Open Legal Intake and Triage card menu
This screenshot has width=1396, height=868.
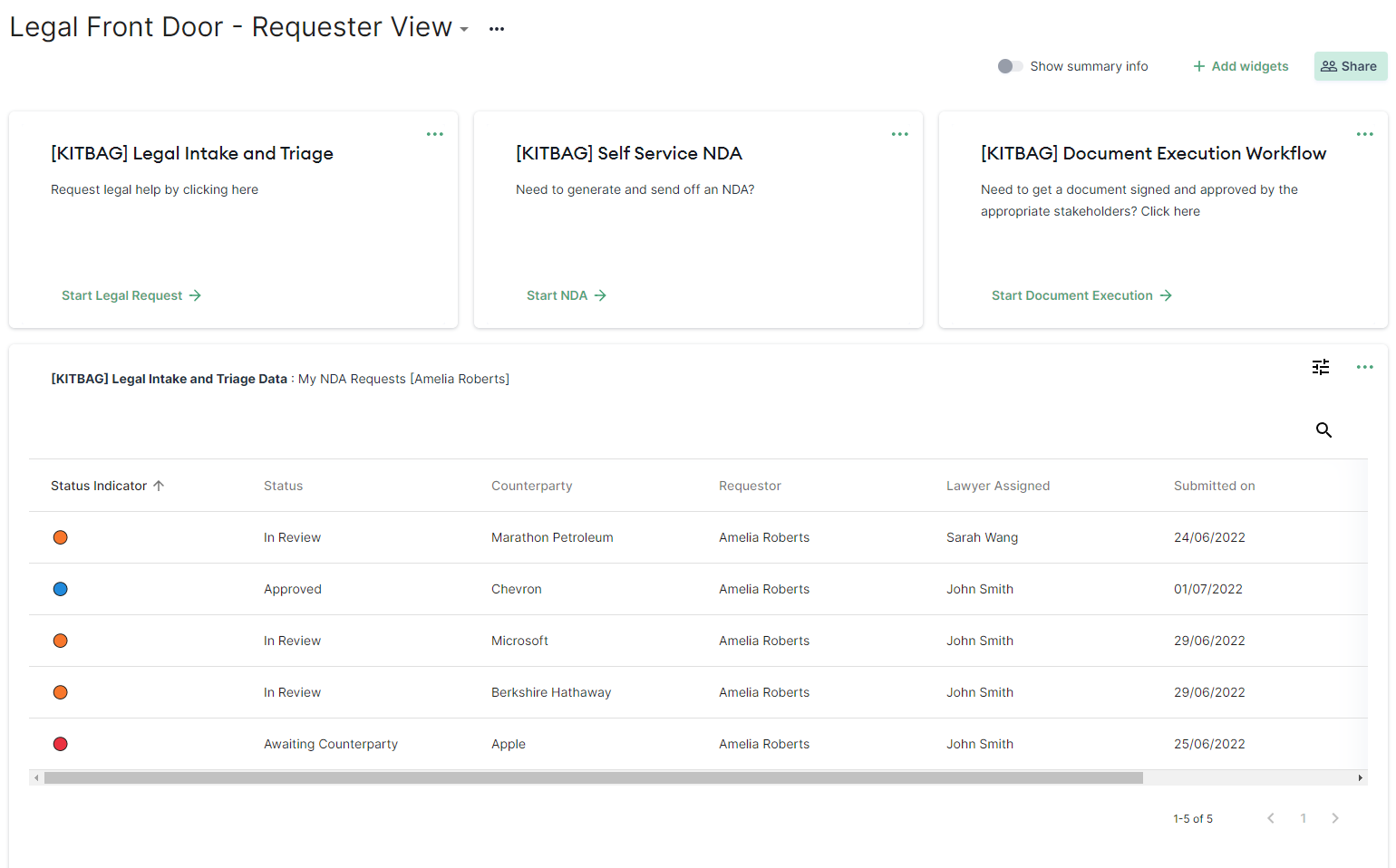coord(435,134)
